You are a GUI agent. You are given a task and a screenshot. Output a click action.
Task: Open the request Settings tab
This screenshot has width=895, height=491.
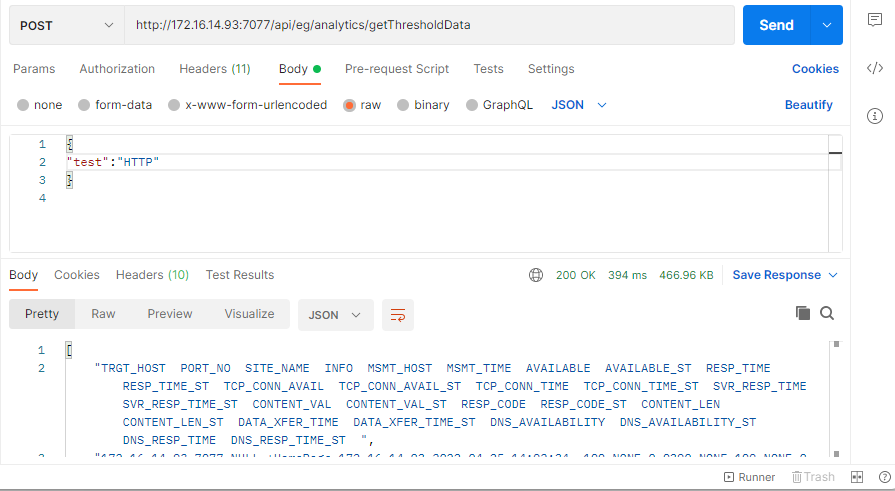551,69
